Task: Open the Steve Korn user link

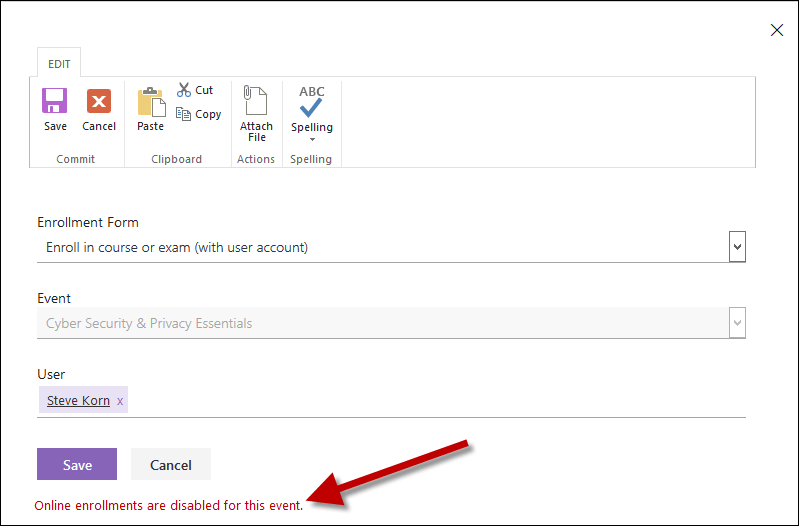Action: tap(78, 401)
